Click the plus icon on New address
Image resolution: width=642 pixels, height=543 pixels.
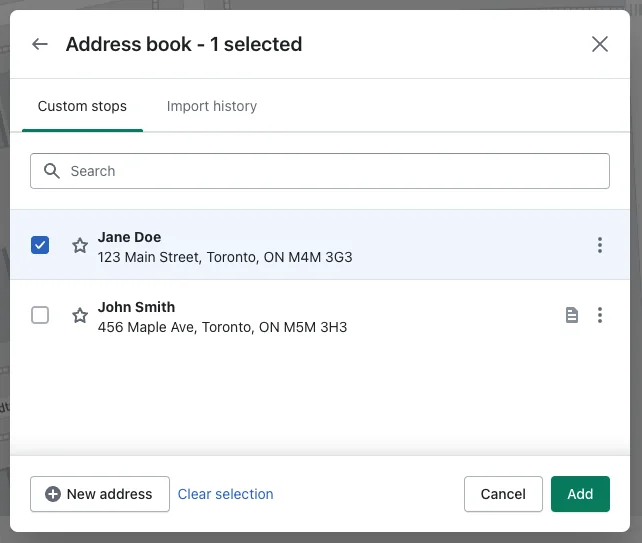(x=53, y=494)
